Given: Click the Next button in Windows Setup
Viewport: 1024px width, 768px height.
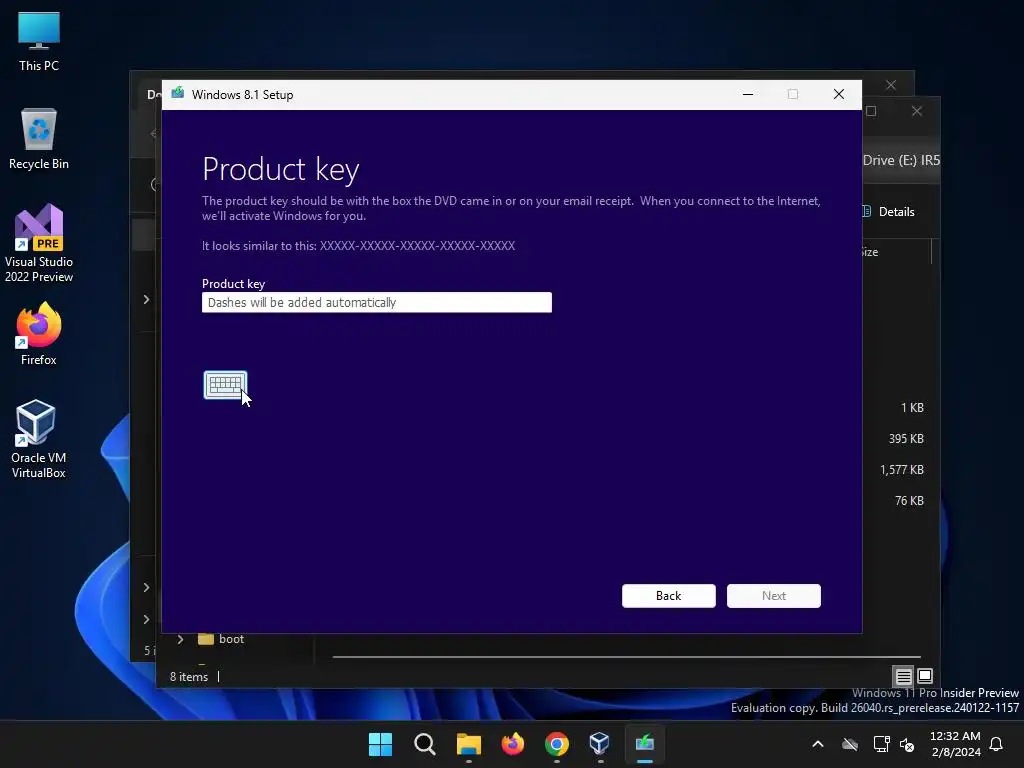Looking at the screenshot, I should pos(773,596).
